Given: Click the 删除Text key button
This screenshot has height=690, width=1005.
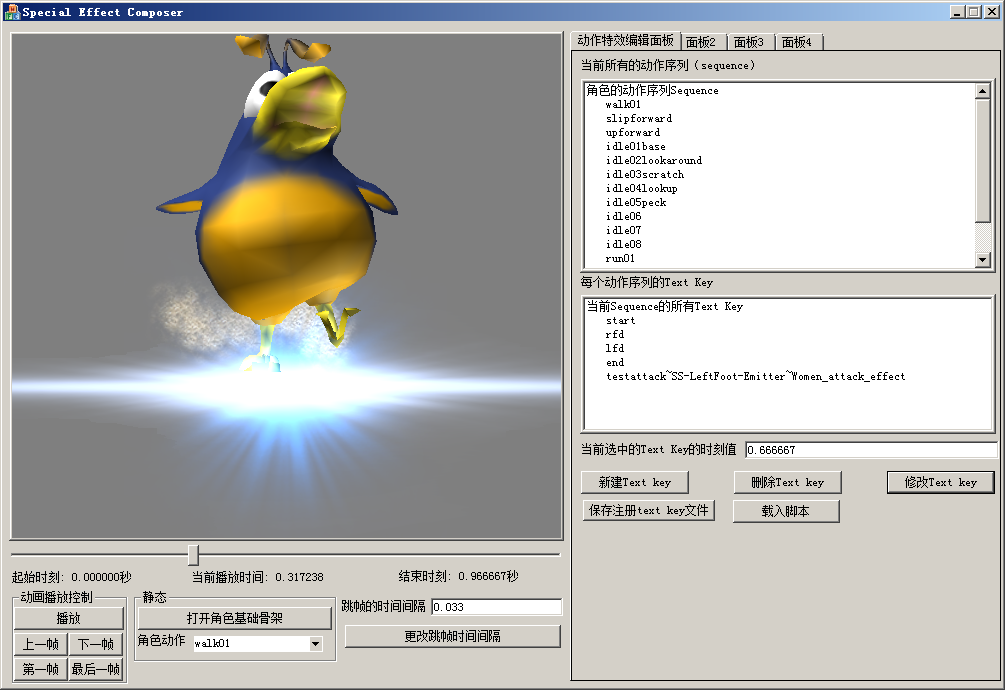Looking at the screenshot, I should point(787,482).
